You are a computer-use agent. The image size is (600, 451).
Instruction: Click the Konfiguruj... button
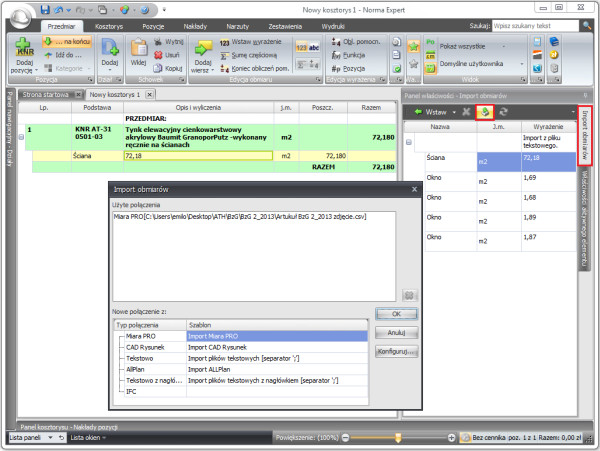pos(395,353)
